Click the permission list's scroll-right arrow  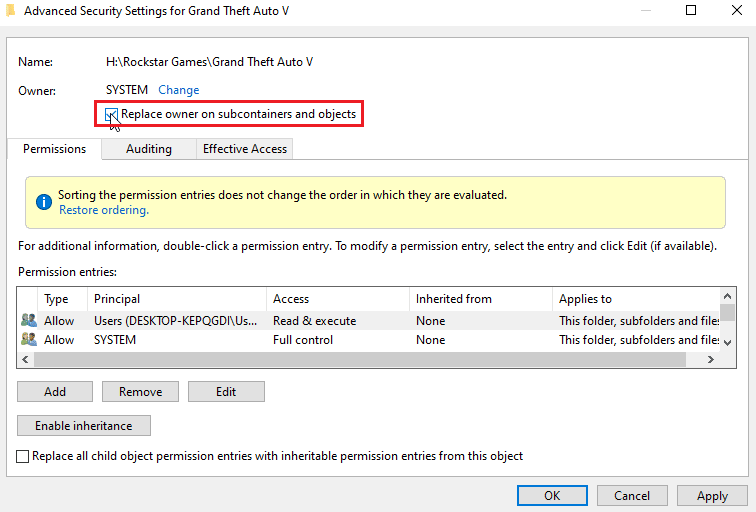click(x=711, y=359)
